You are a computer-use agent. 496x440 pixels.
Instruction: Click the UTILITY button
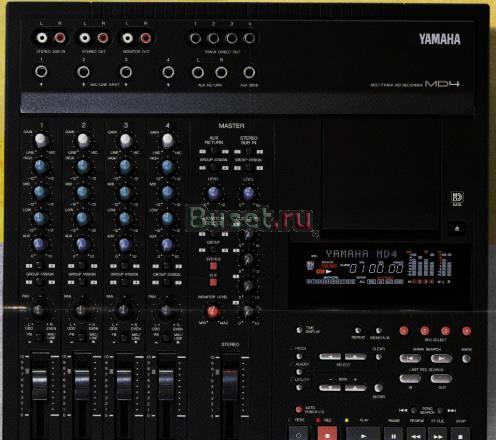(x=299, y=387)
